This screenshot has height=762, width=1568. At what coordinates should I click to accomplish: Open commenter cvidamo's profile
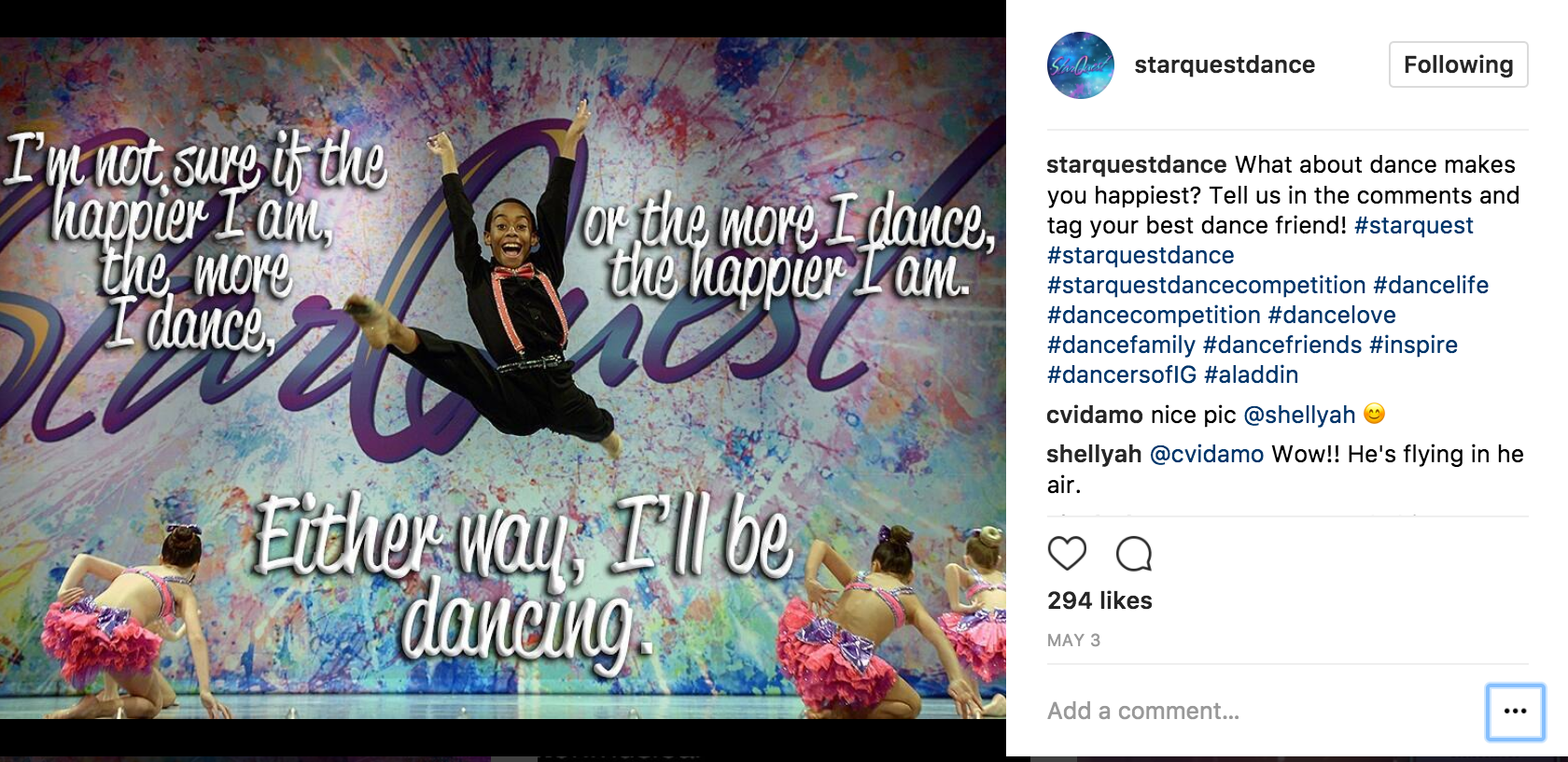point(1094,415)
